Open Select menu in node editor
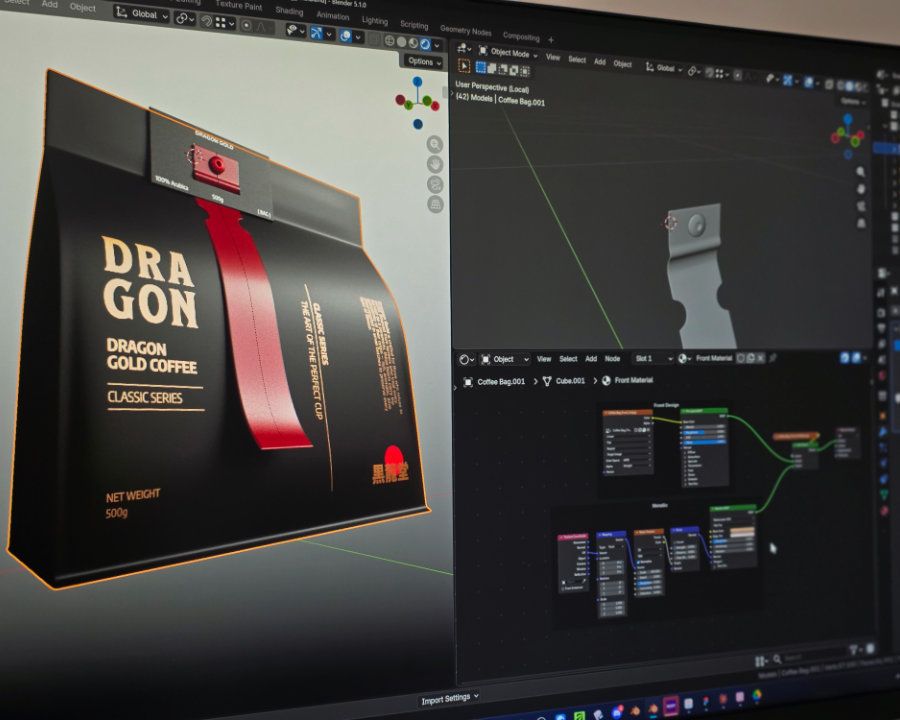This screenshot has width=900, height=720. tap(568, 359)
